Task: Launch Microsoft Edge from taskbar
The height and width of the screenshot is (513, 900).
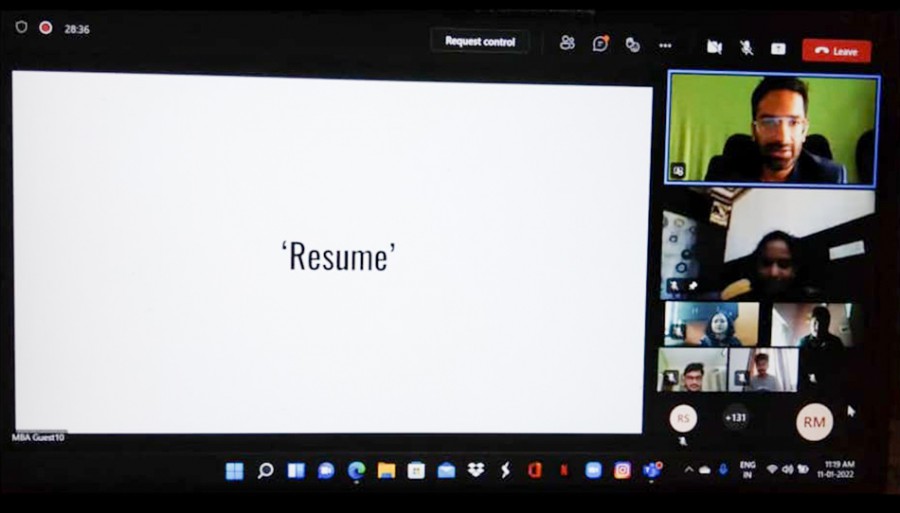Action: point(356,470)
